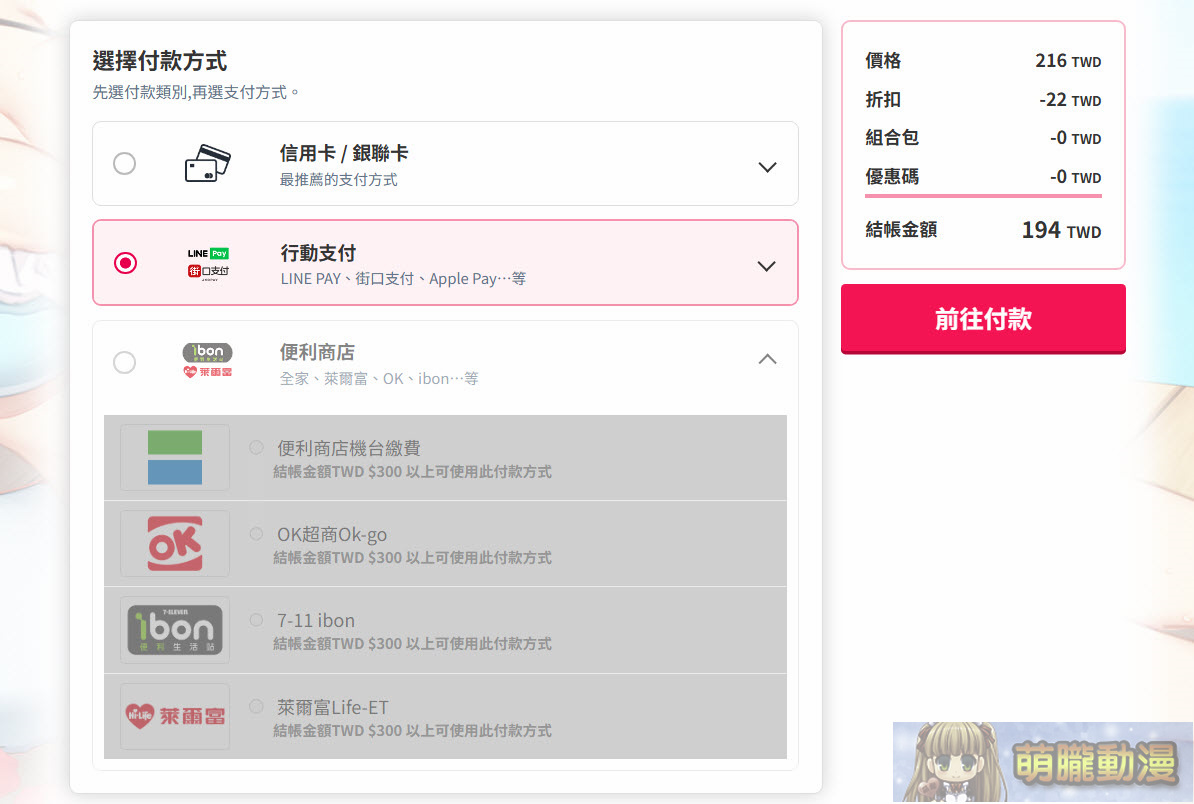Click the 216 TWD price value
This screenshot has height=804, width=1194.
[1068, 61]
